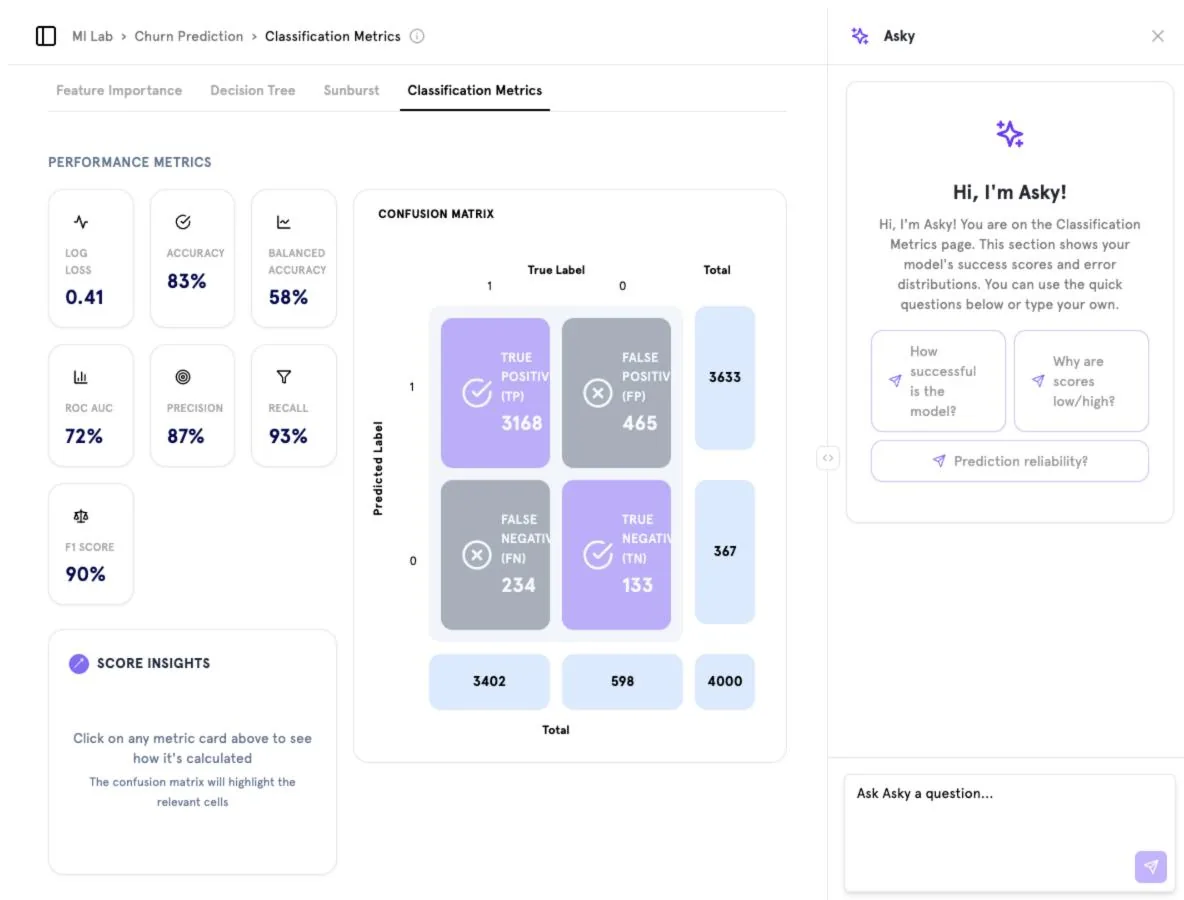The image size is (1184, 900).
Task: Collapse the Asky panel with divider handle
Action: (x=828, y=458)
